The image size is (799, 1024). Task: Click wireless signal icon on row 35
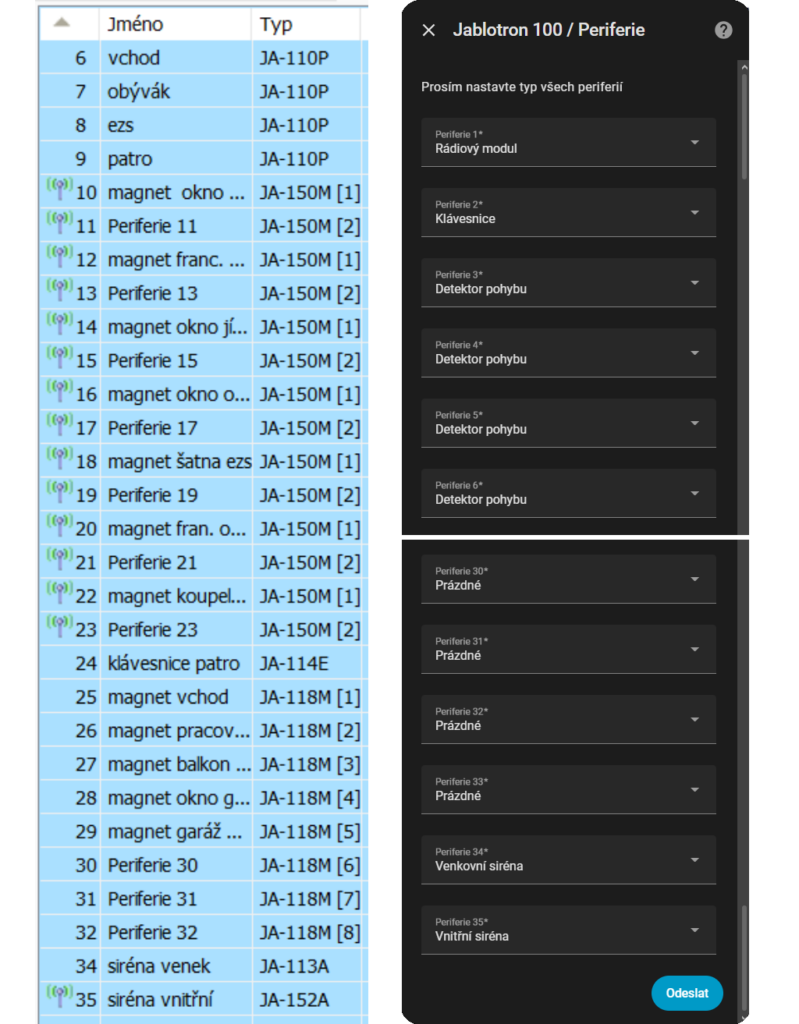point(59,997)
